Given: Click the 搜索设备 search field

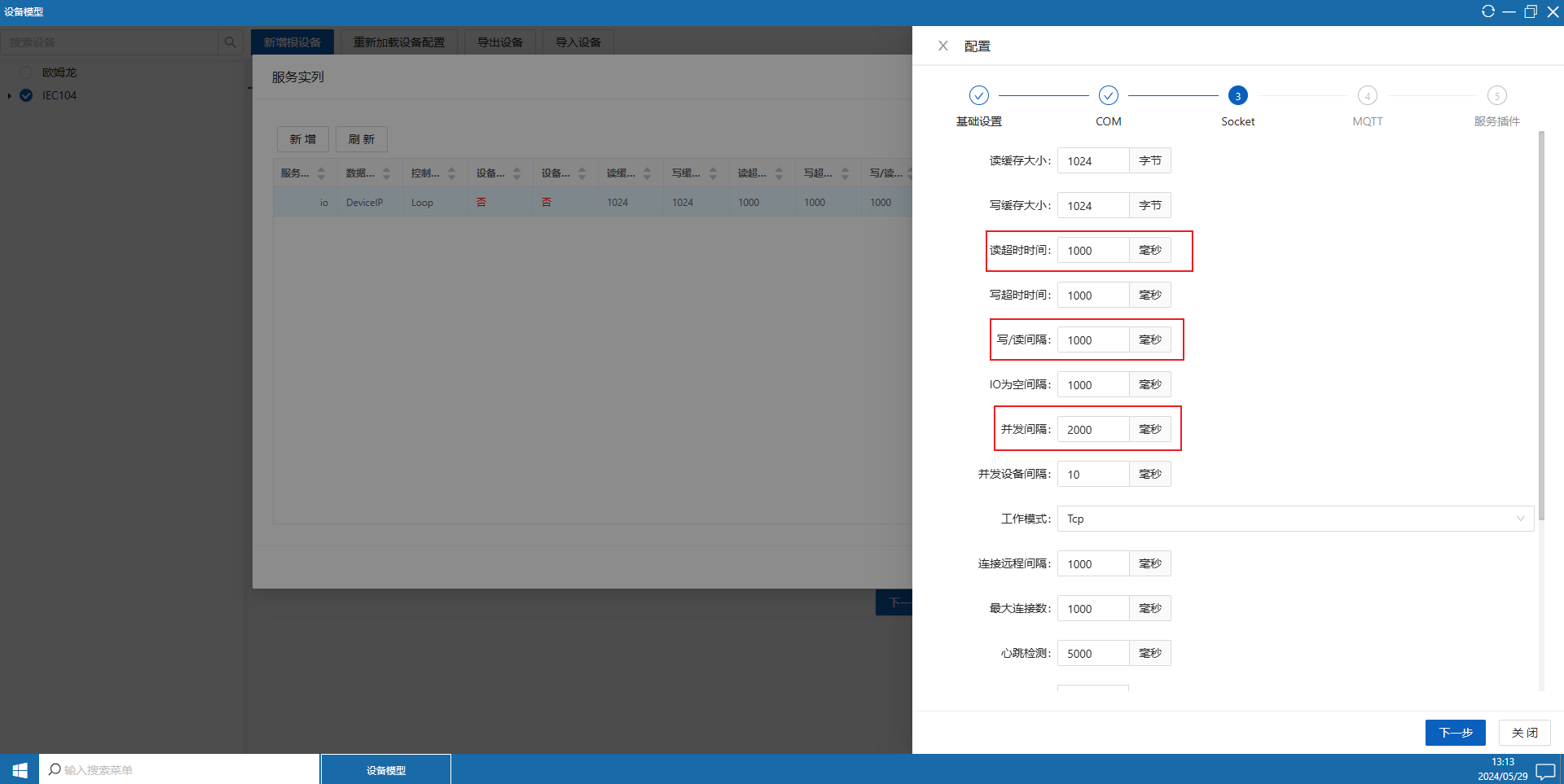Looking at the screenshot, I should click(109, 42).
